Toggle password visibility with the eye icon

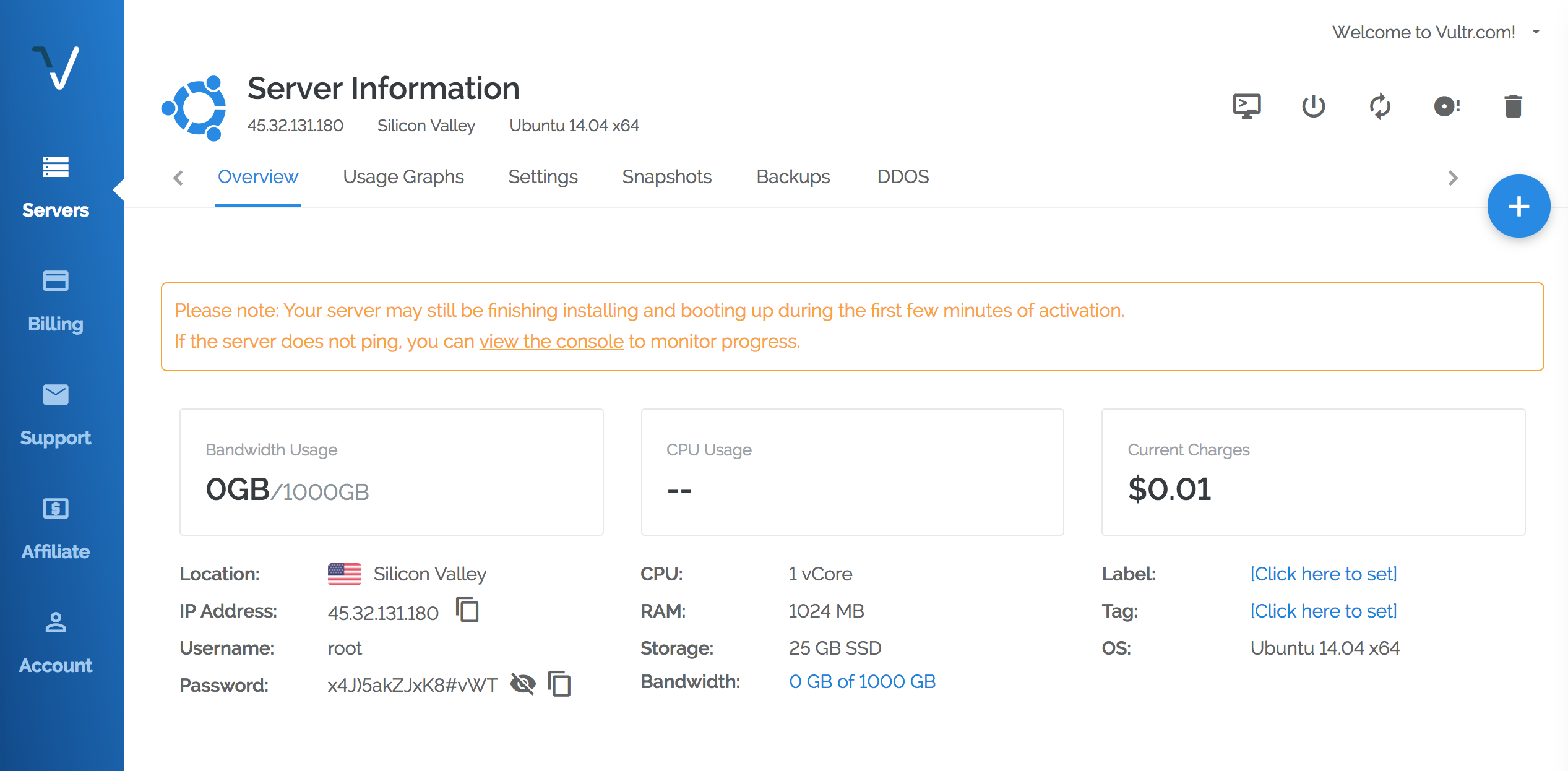(x=523, y=684)
